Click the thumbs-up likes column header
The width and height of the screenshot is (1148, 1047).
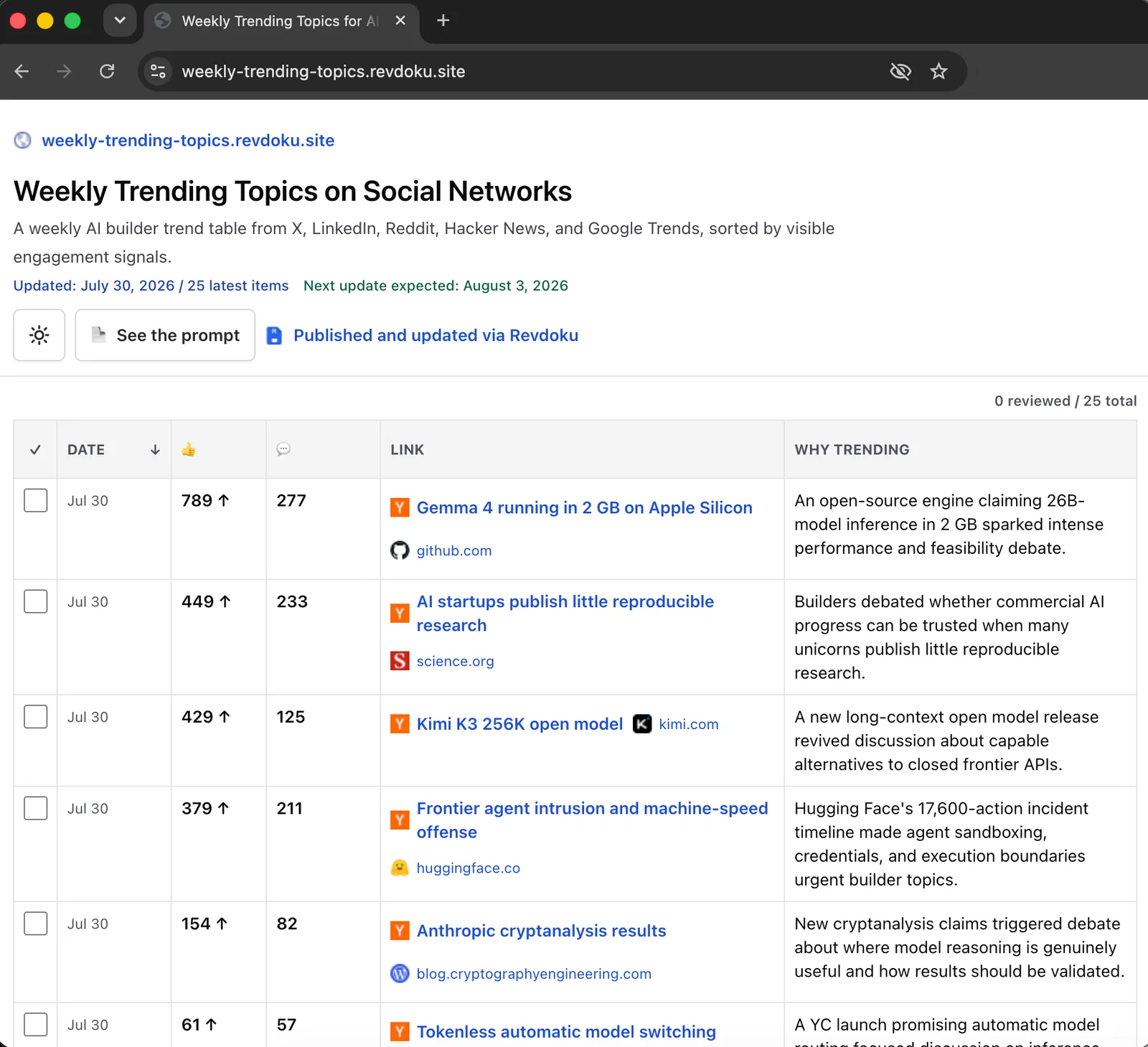click(189, 450)
